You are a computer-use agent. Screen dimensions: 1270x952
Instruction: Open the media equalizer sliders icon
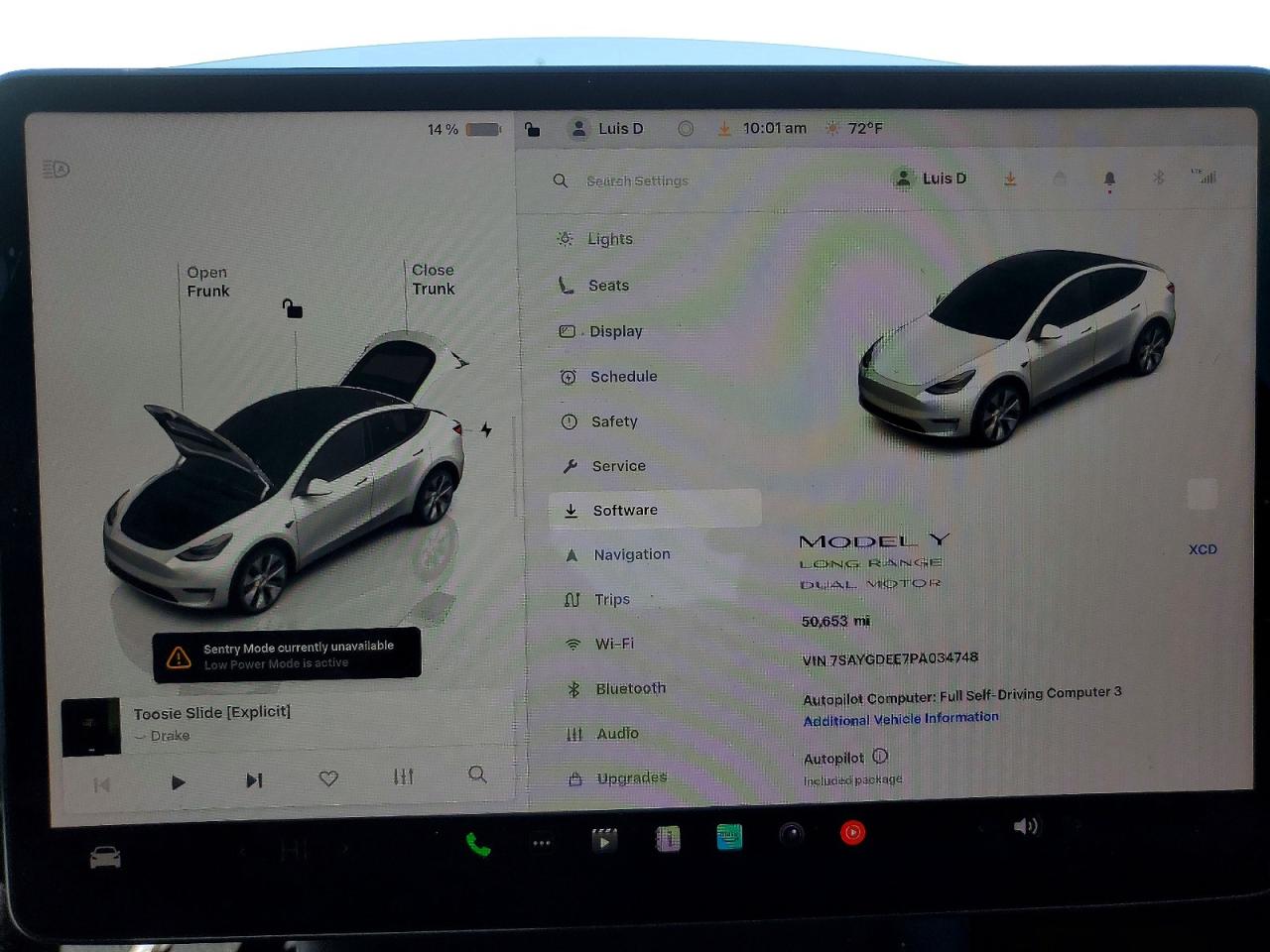click(403, 776)
